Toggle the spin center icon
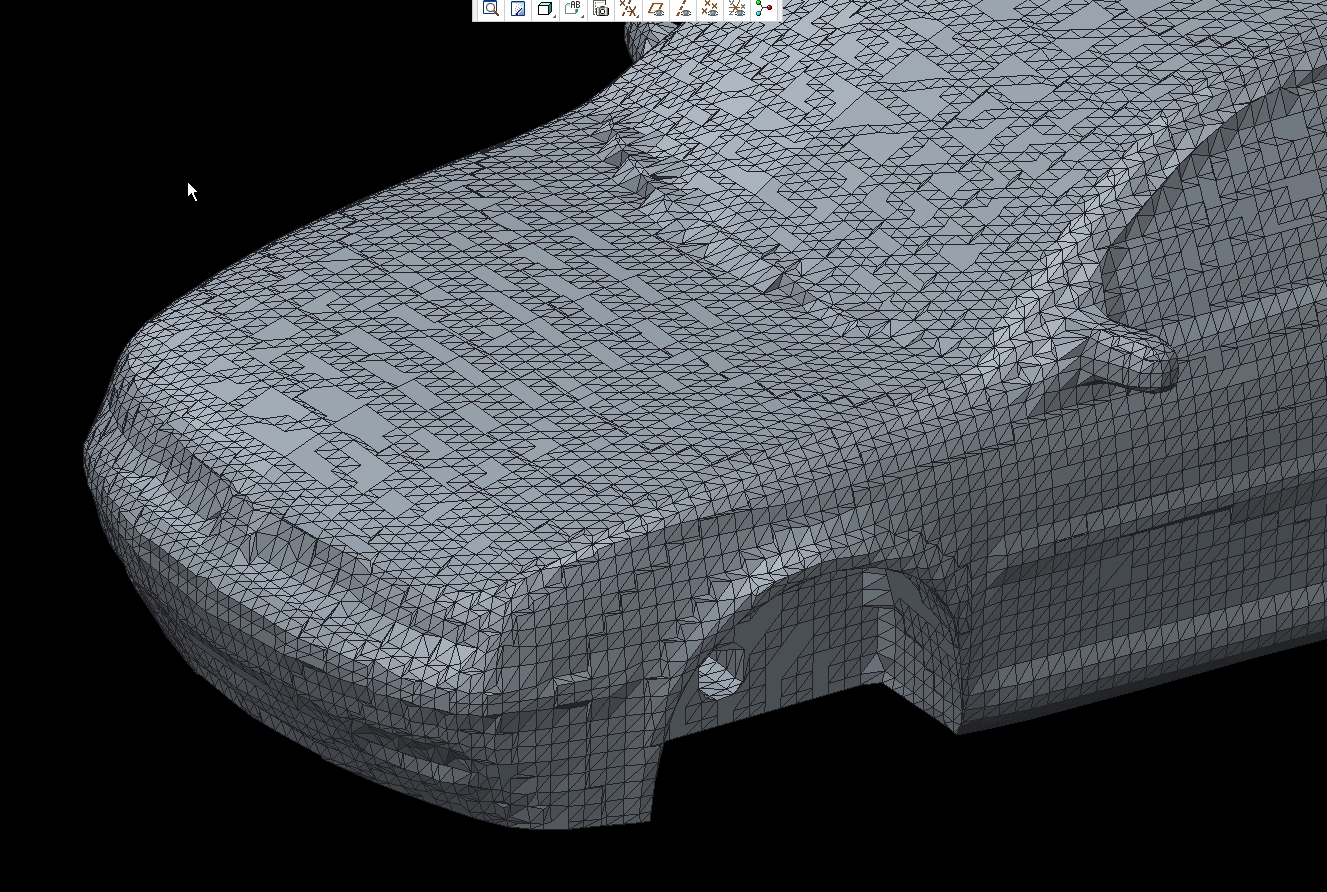The image size is (1327, 892). tap(764, 9)
